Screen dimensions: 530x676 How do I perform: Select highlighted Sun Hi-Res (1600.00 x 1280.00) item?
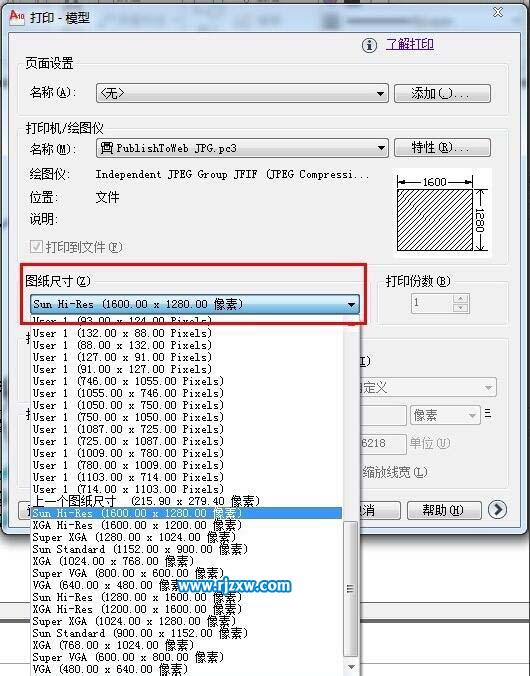click(x=187, y=513)
